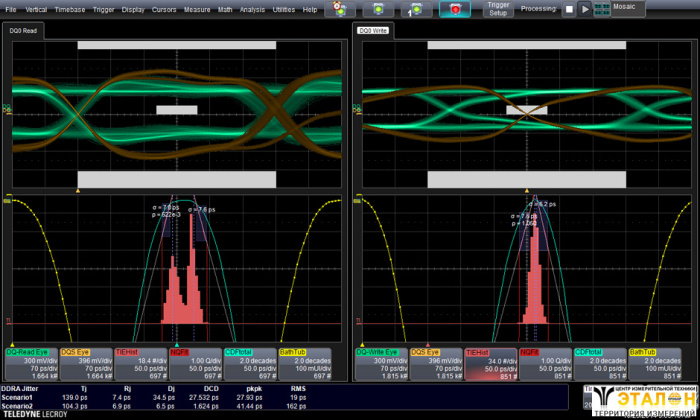Open the Timebase menu
The image size is (700, 420).
coord(69,9)
